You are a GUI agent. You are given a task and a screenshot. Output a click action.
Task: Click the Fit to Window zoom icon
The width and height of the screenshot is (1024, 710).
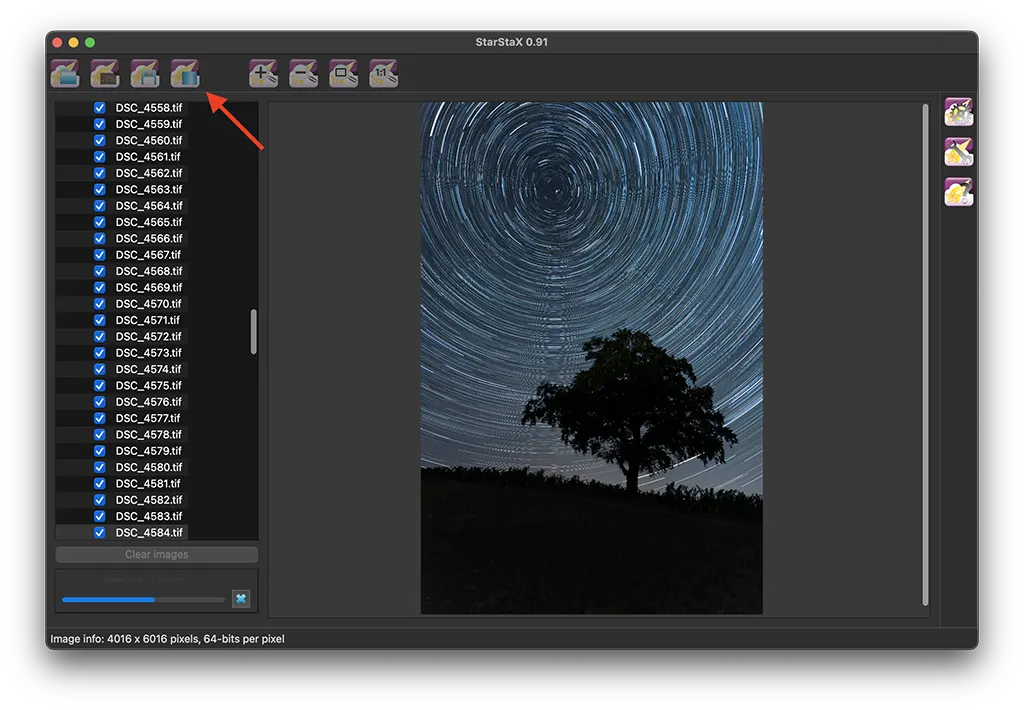pos(344,73)
